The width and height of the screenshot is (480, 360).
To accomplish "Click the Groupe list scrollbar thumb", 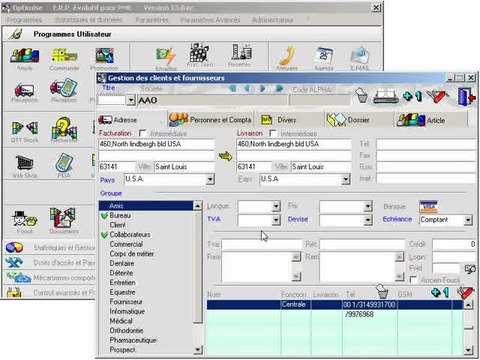I will (x=198, y=267).
